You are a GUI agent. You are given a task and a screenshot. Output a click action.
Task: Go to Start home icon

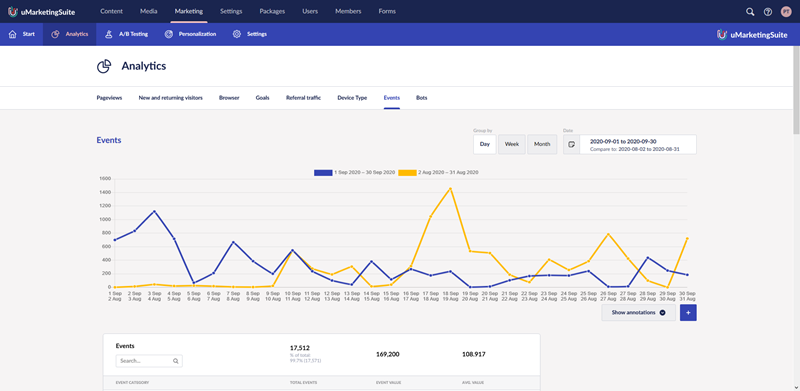pyautogui.click(x=13, y=34)
